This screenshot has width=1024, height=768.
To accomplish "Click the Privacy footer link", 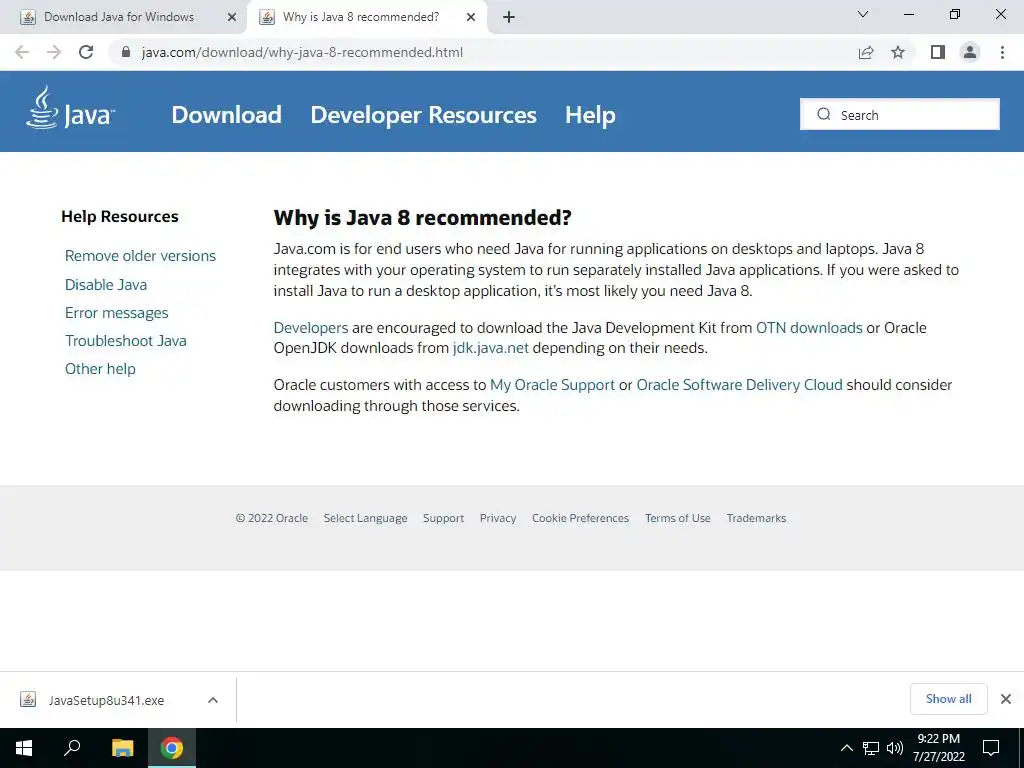I will coord(498,518).
